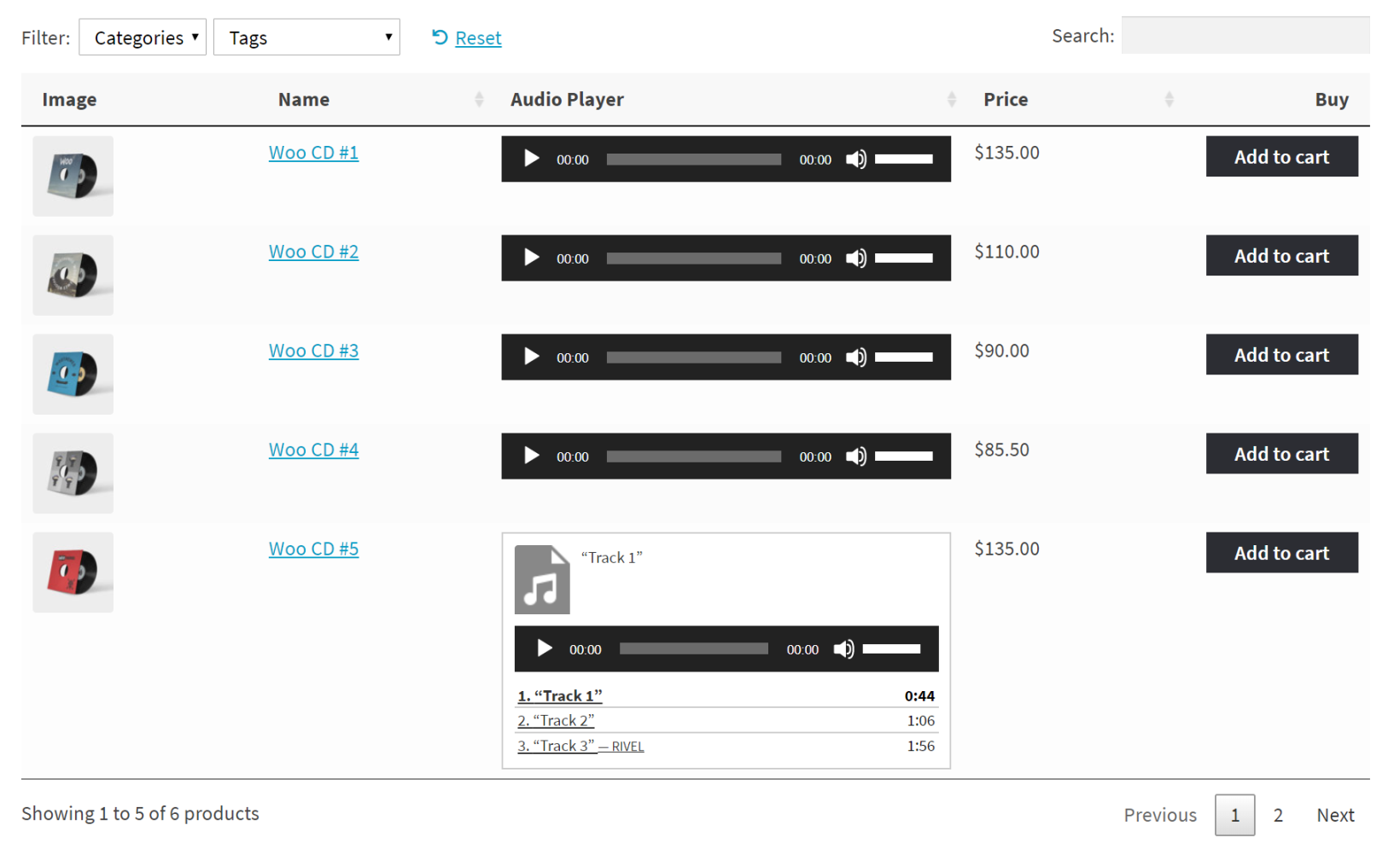This screenshot has height=860, width=1400.
Task: Play the Woo CD #2 audio preview
Action: click(x=531, y=258)
